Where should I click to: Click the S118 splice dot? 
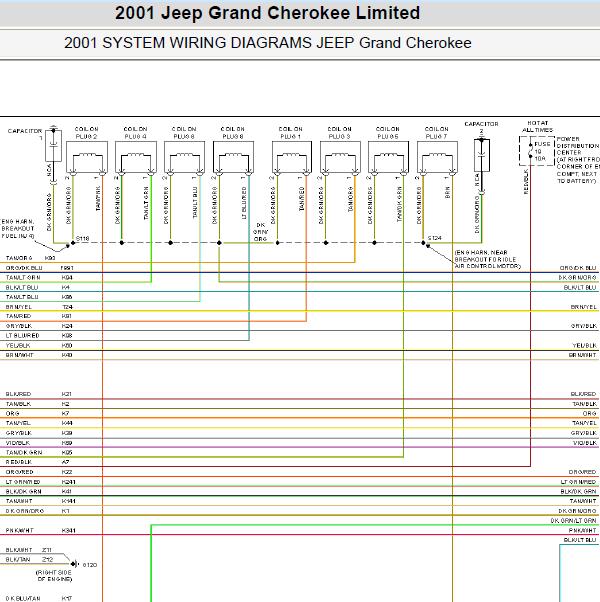coord(73,243)
